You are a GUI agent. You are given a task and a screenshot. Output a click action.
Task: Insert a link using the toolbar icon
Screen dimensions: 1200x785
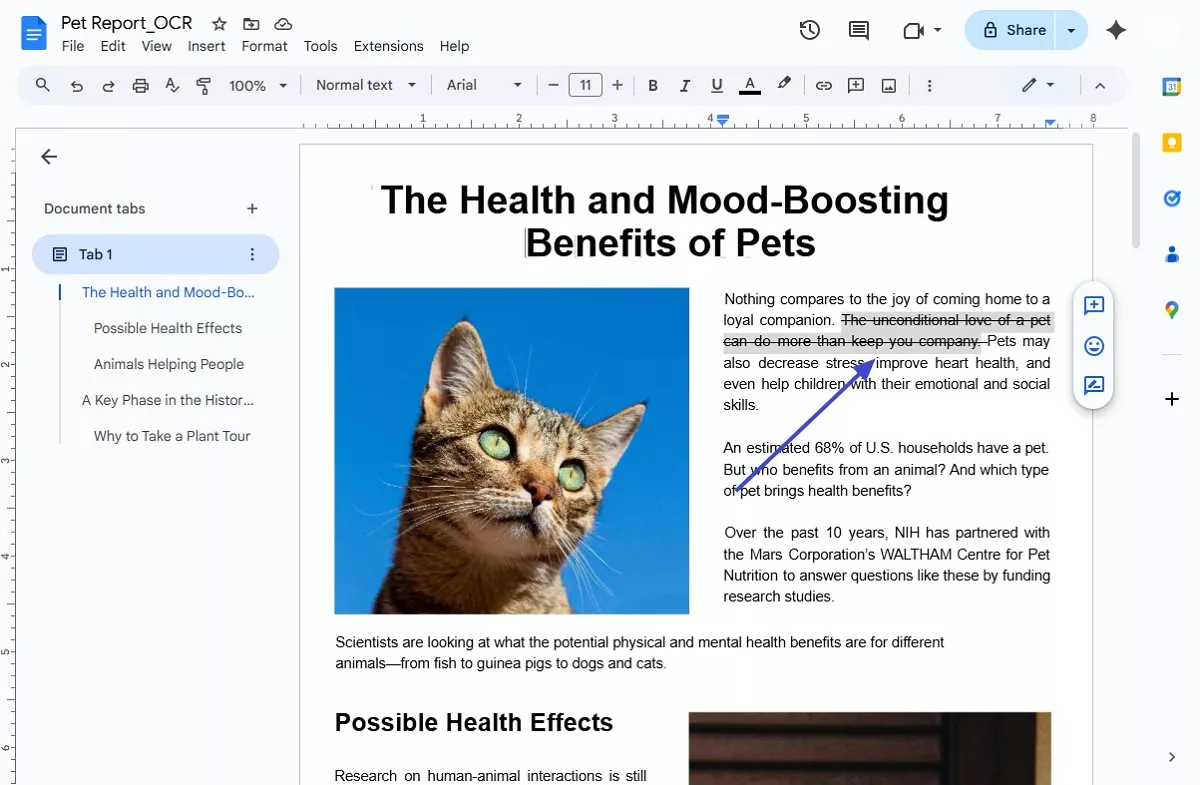pos(823,85)
